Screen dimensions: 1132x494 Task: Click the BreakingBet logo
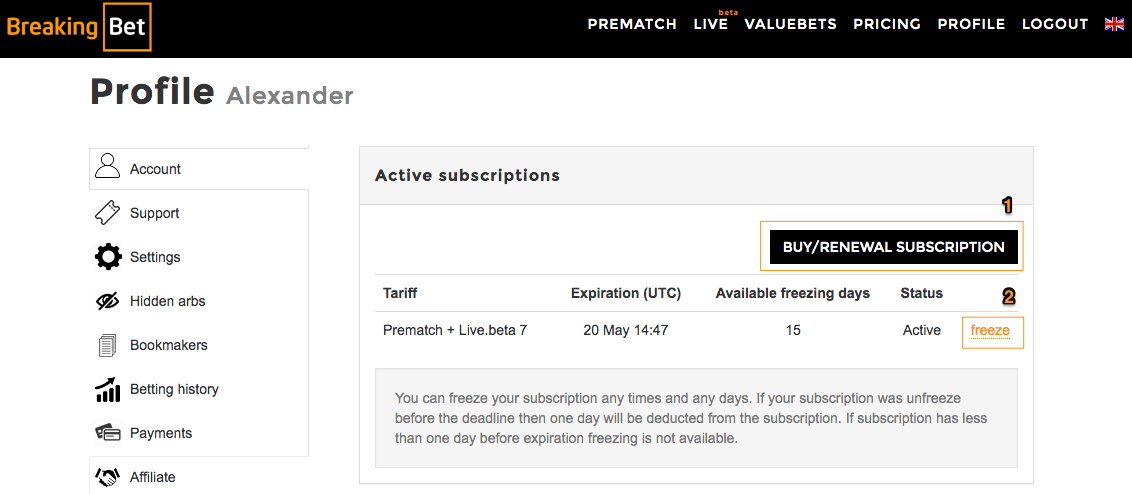77,27
